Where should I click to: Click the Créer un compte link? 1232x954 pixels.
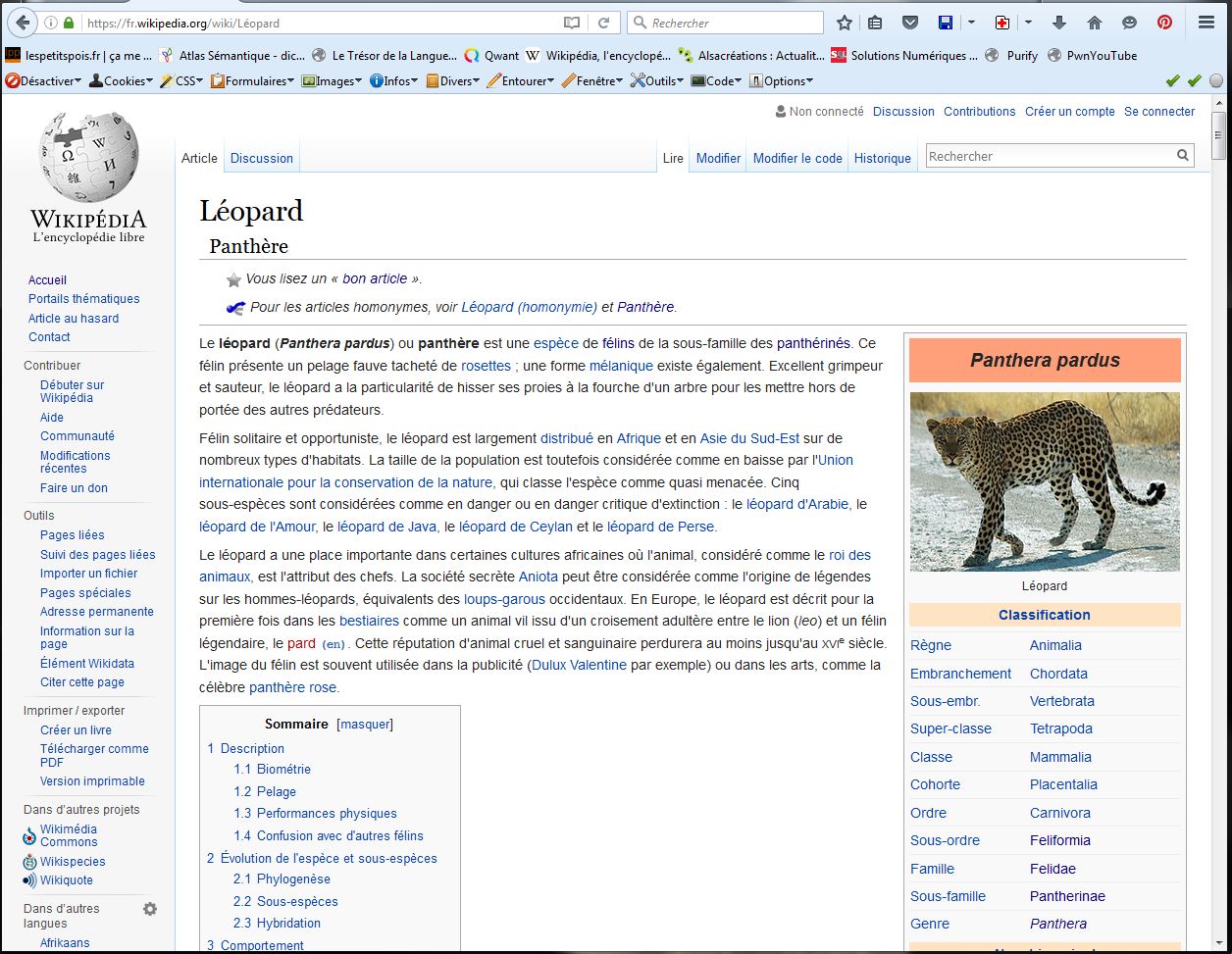pyautogui.click(x=1069, y=112)
